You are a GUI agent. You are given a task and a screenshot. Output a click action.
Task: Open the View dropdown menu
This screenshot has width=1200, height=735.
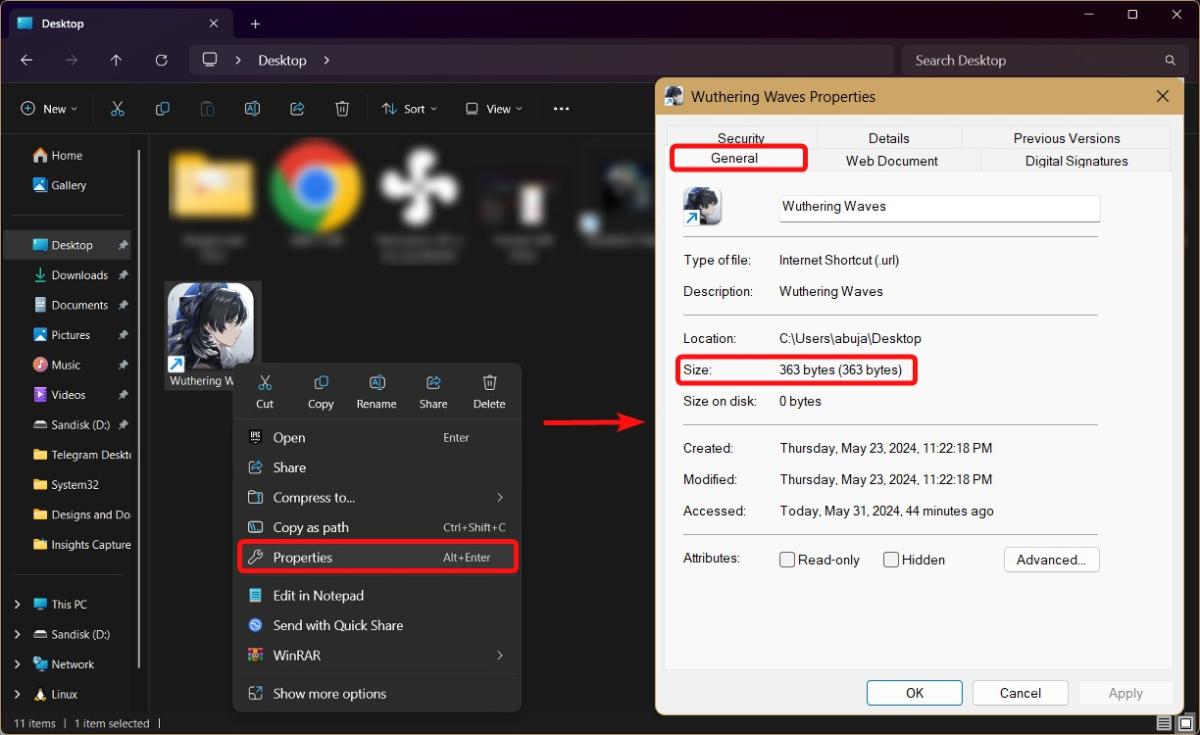click(x=494, y=109)
